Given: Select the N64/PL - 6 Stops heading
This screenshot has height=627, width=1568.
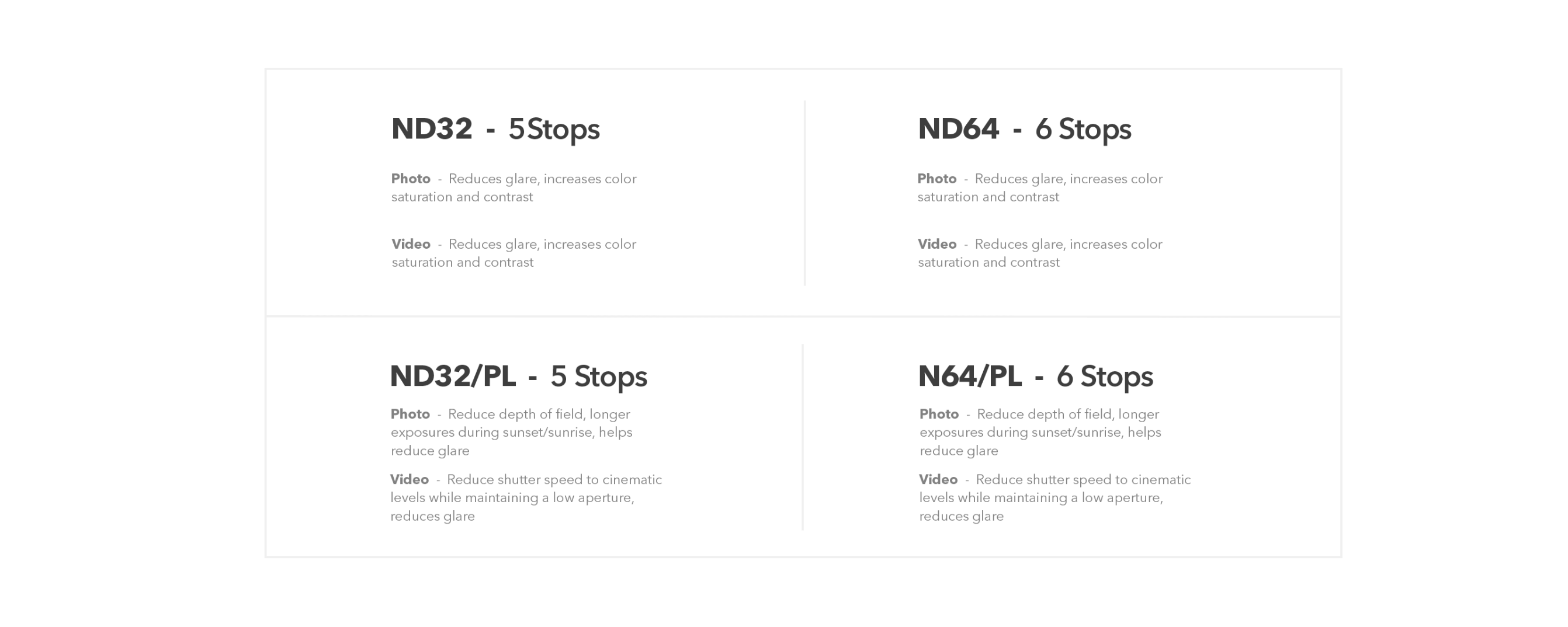Looking at the screenshot, I should [x=1035, y=377].
